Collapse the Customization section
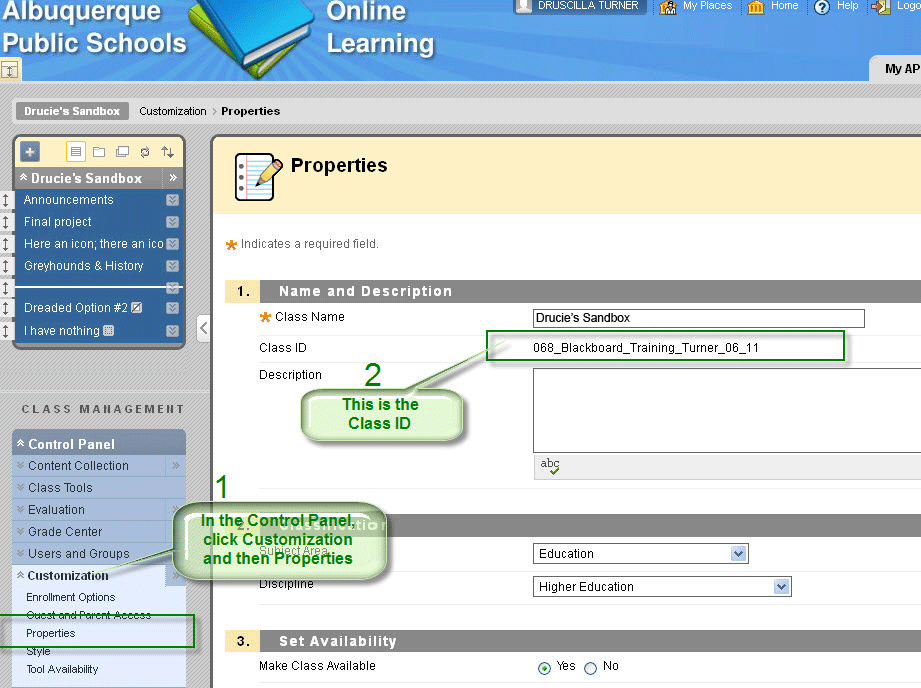 pyautogui.click(x=21, y=575)
